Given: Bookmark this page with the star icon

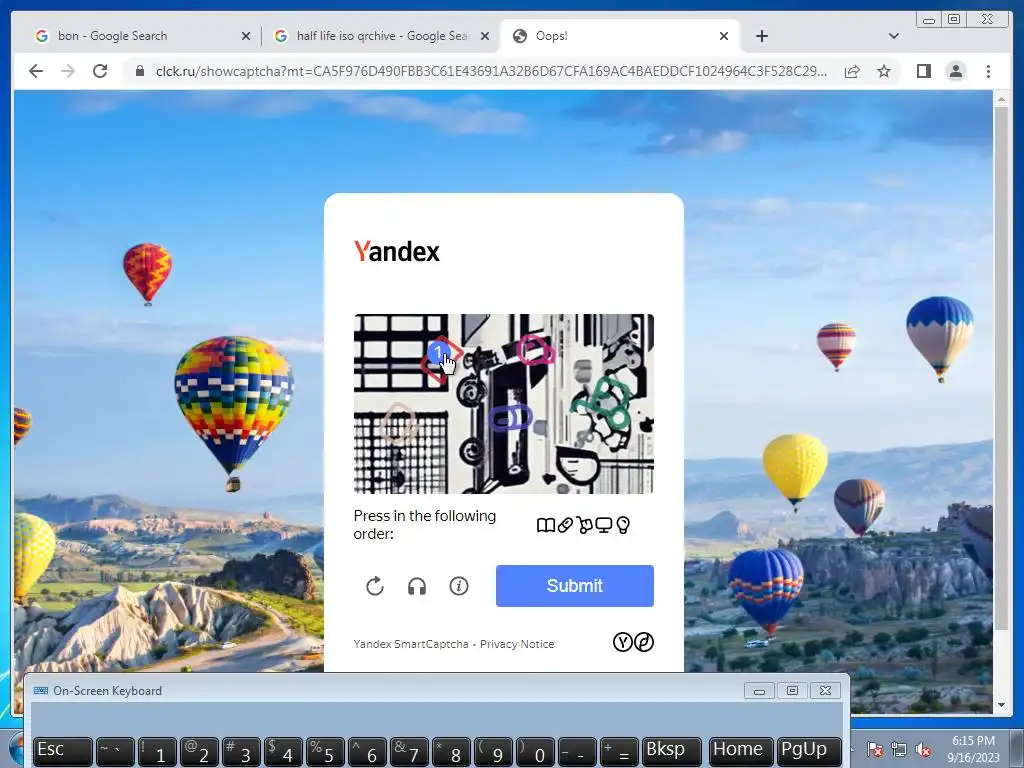Looking at the screenshot, I should click(884, 71).
